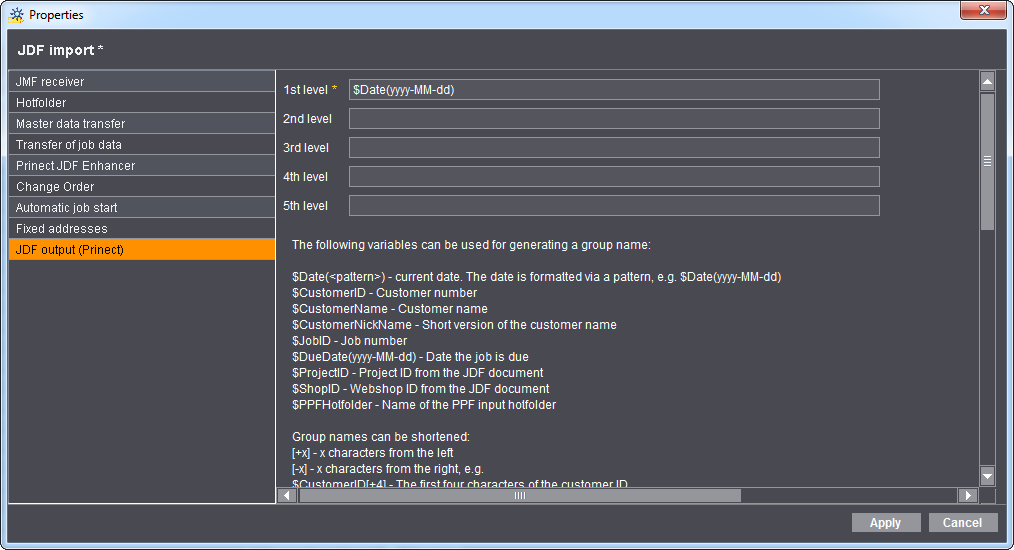Click the 1st level input field
This screenshot has width=1014, height=550.
pyautogui.click(x=613, y=90)
